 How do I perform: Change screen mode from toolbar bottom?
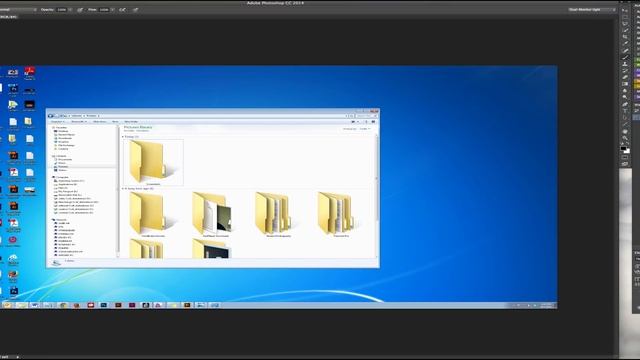coord(625,164)
